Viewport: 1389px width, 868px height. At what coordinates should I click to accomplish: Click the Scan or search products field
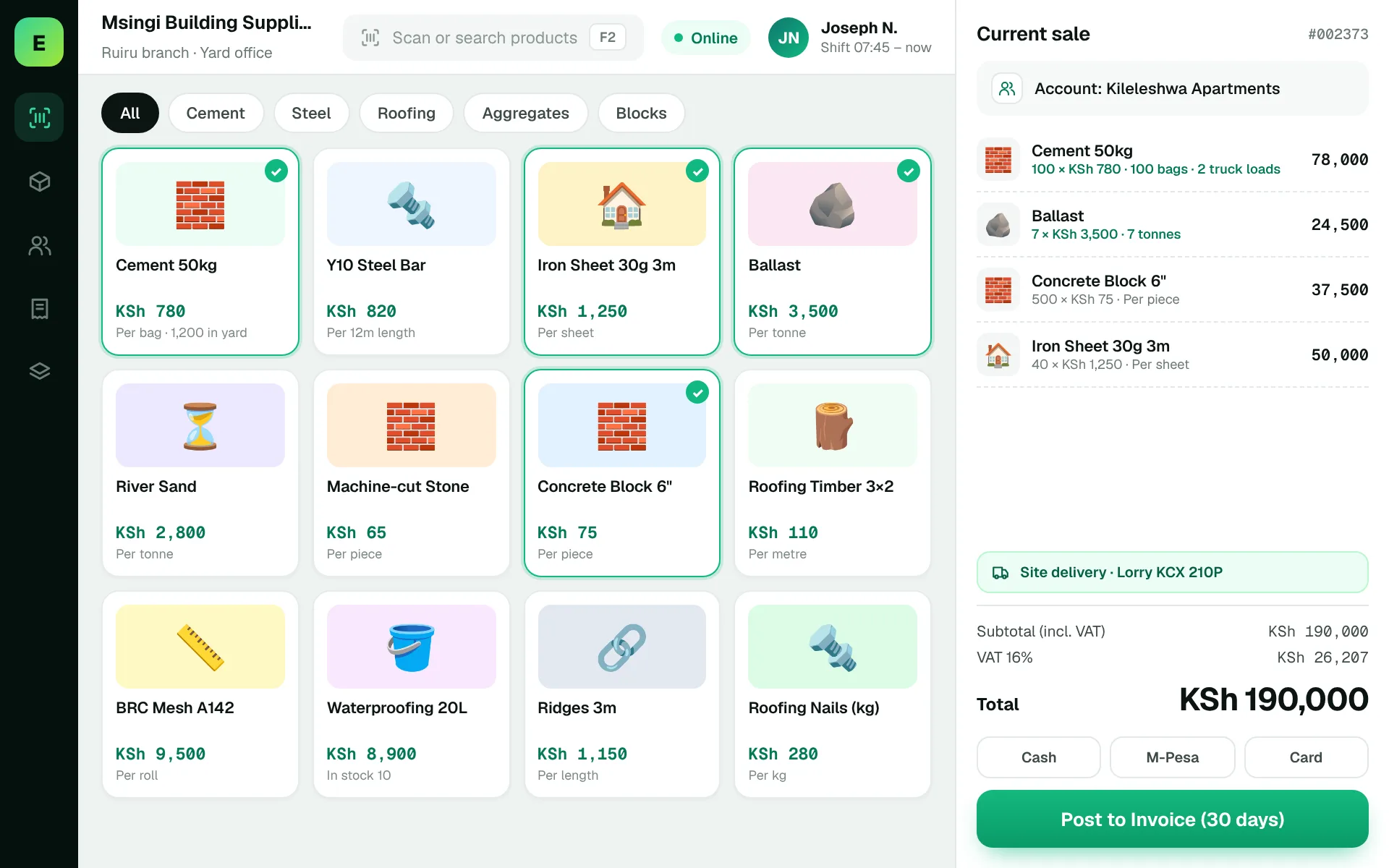pyautogui.click(x=493, y=38)
